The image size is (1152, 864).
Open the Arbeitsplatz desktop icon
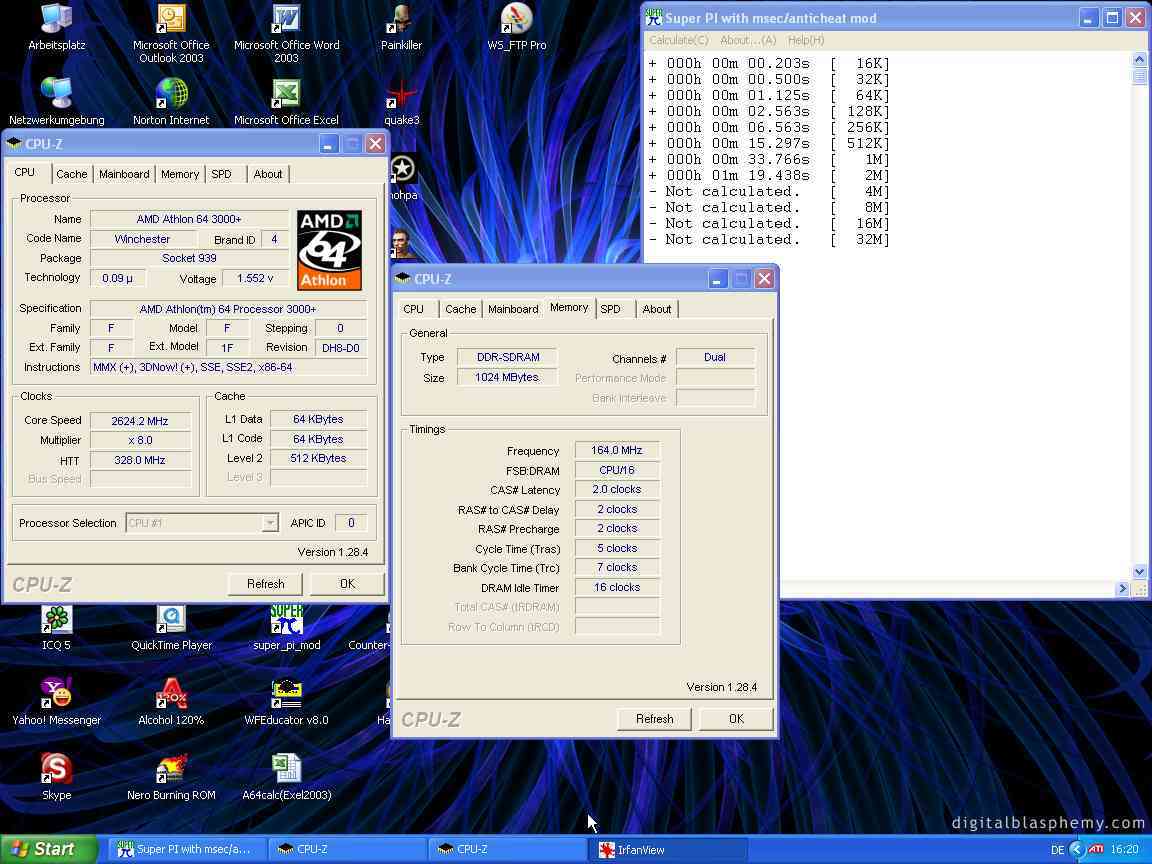57,26
